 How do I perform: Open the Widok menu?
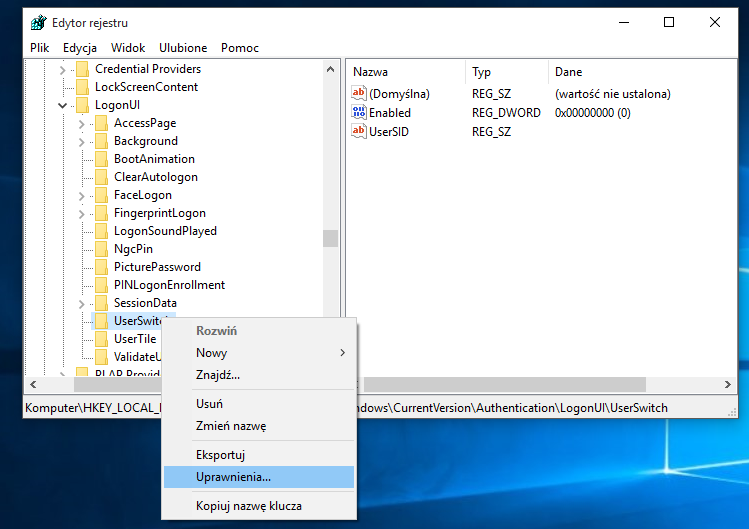(128, 48)
